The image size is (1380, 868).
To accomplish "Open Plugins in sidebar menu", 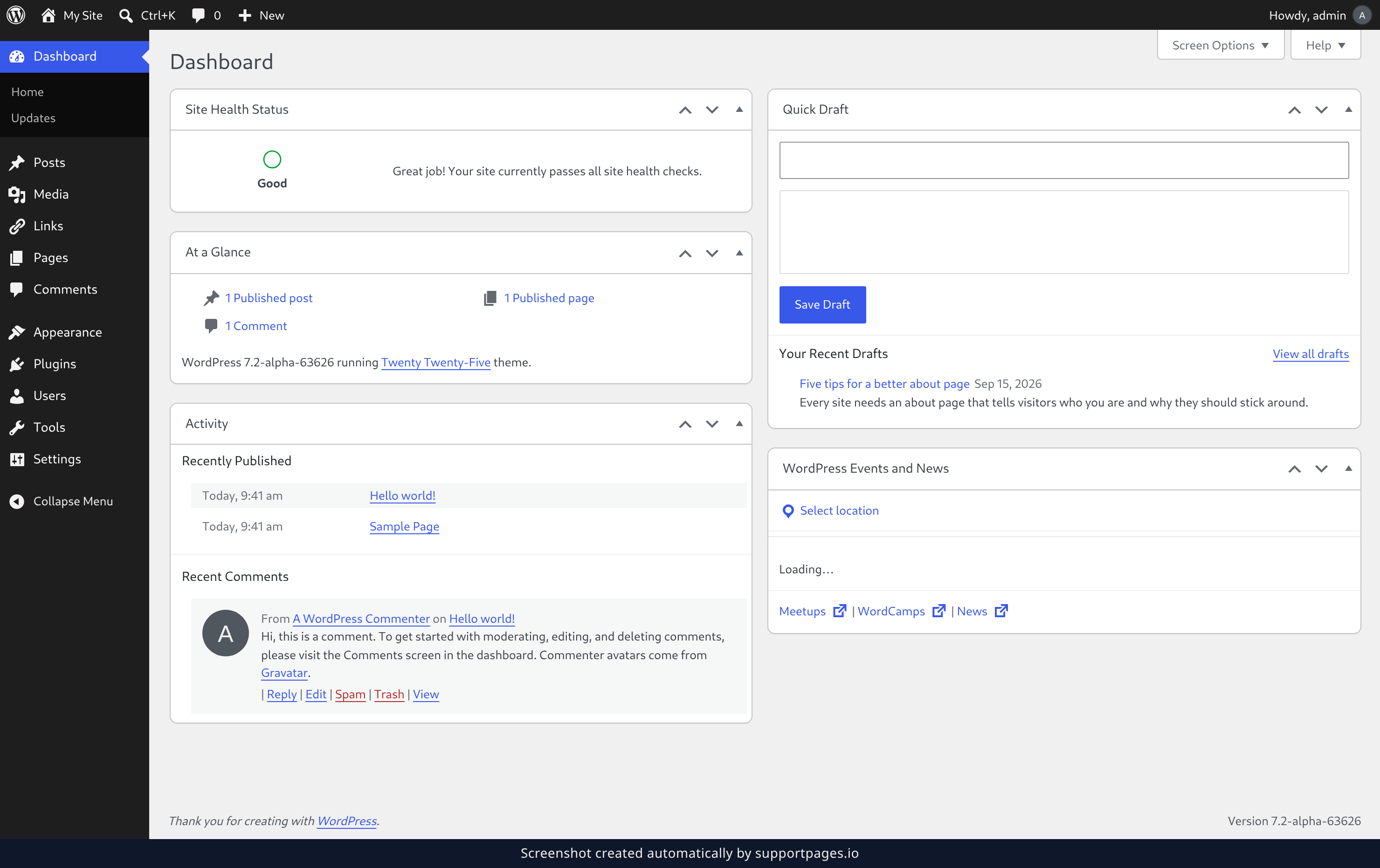I will pyautogui.click(x=75, y=364).
